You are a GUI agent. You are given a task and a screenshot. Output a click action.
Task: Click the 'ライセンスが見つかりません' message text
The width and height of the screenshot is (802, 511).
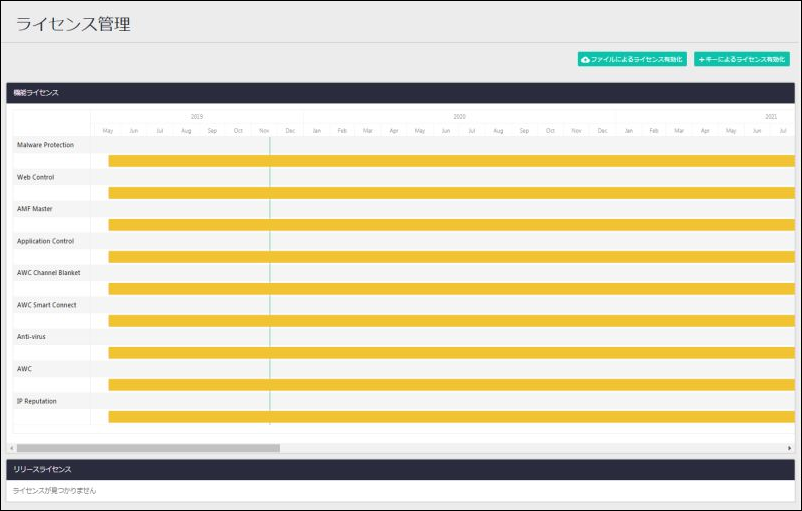click(x=54, y=491)
